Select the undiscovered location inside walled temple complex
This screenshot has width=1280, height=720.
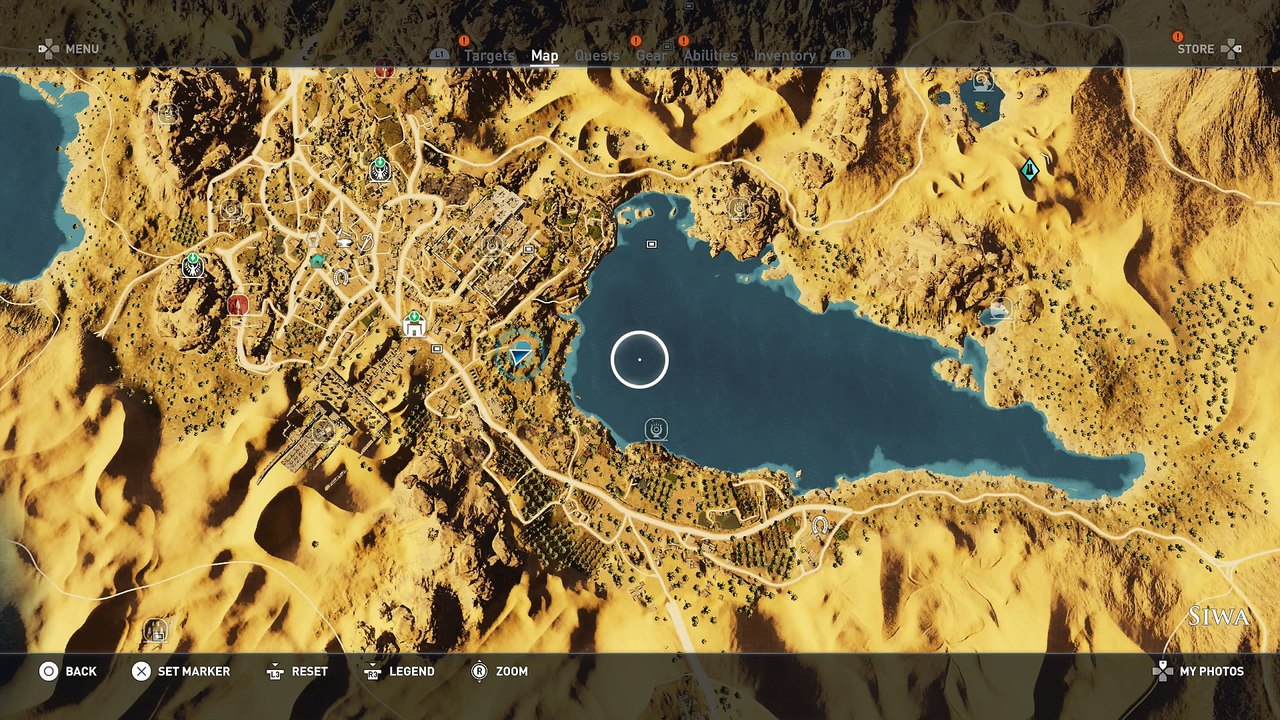click(x=491, y=246)
